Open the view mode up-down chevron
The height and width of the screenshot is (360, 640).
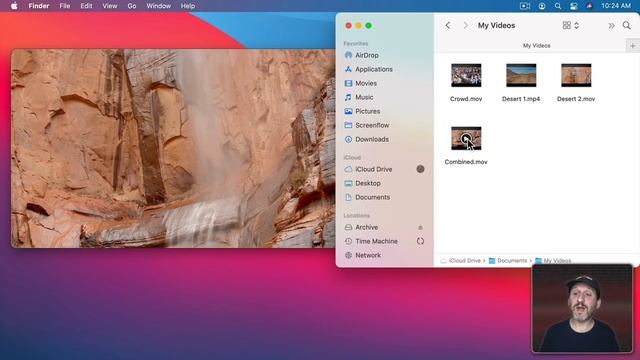[576, 25]
